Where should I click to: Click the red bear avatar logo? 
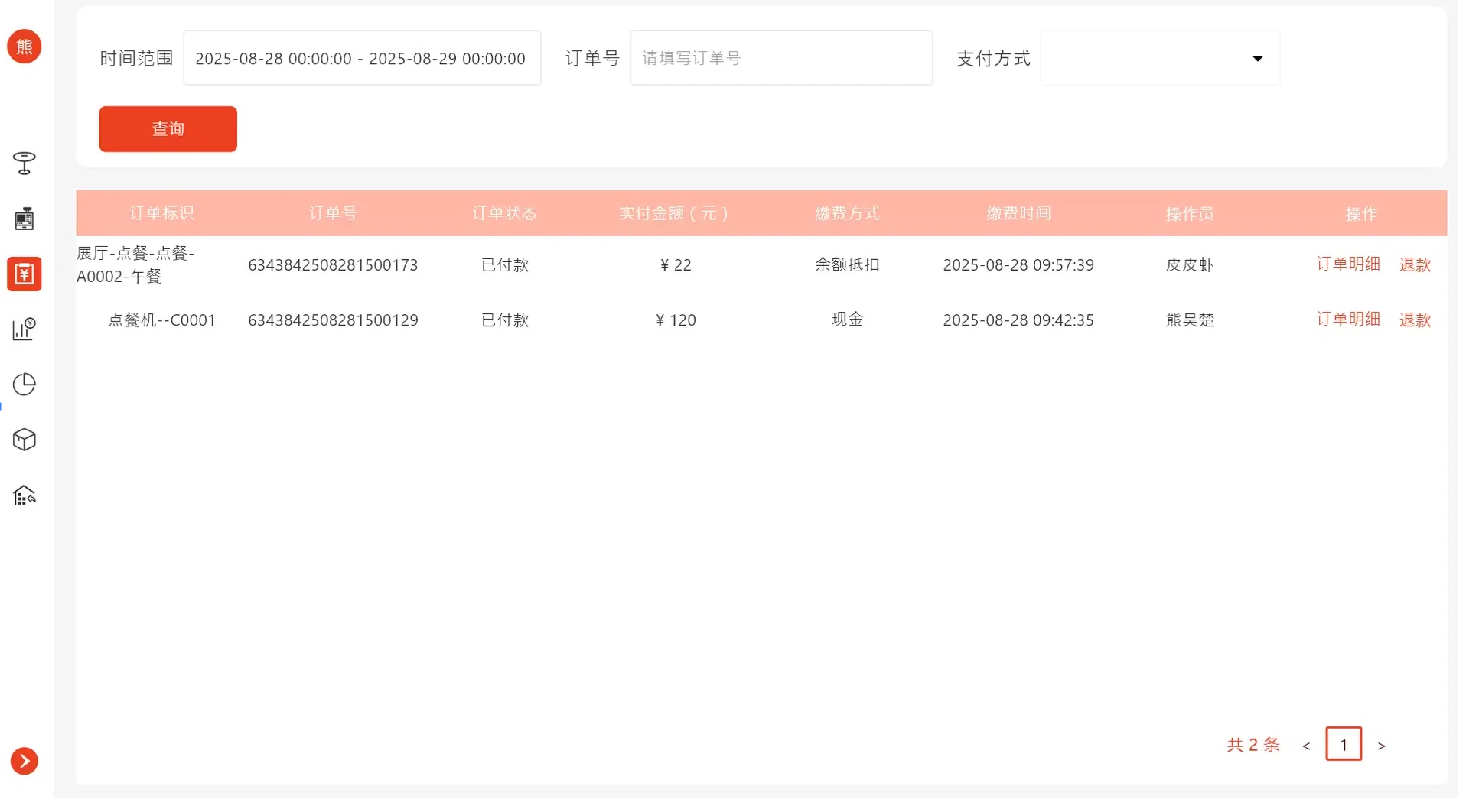coord(24,46)
